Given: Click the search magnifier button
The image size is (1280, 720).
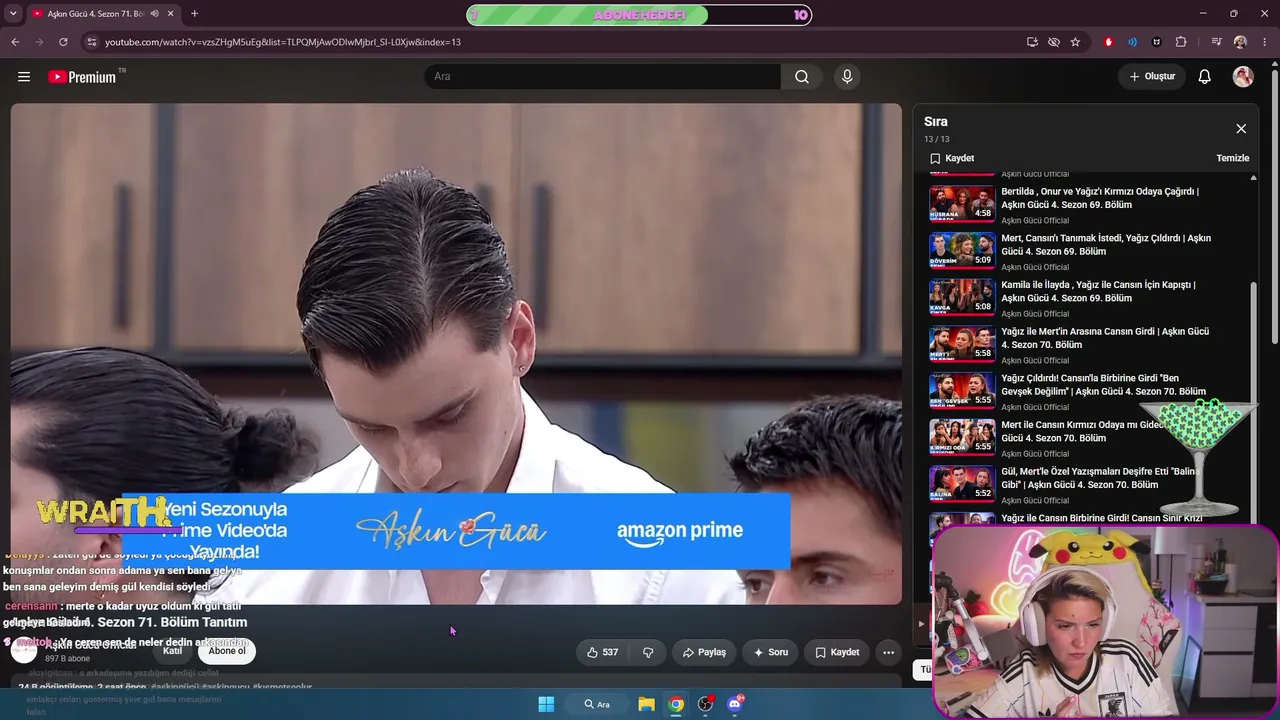Looking at the screenshot, I should point(802,77).
